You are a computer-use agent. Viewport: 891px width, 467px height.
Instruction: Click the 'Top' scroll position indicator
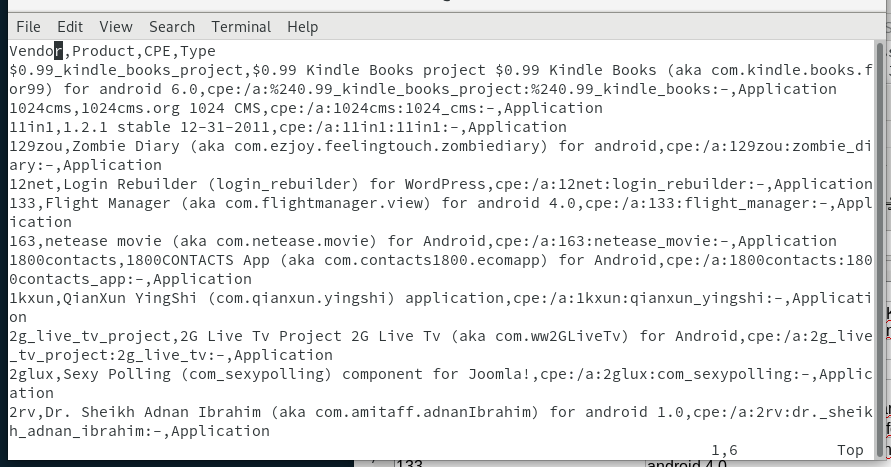(x=850, y=451)
